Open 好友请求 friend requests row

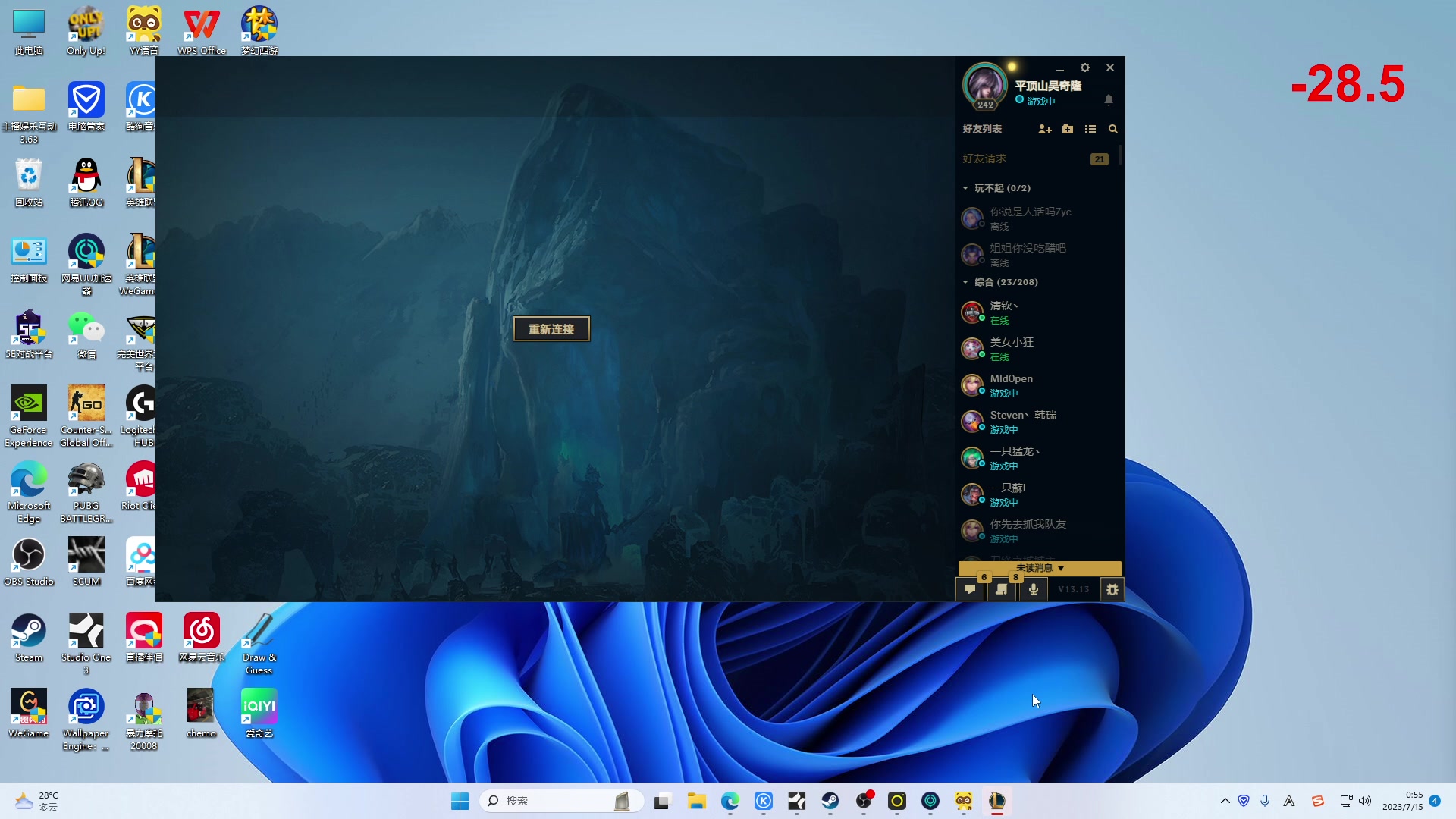[1036, 158]
